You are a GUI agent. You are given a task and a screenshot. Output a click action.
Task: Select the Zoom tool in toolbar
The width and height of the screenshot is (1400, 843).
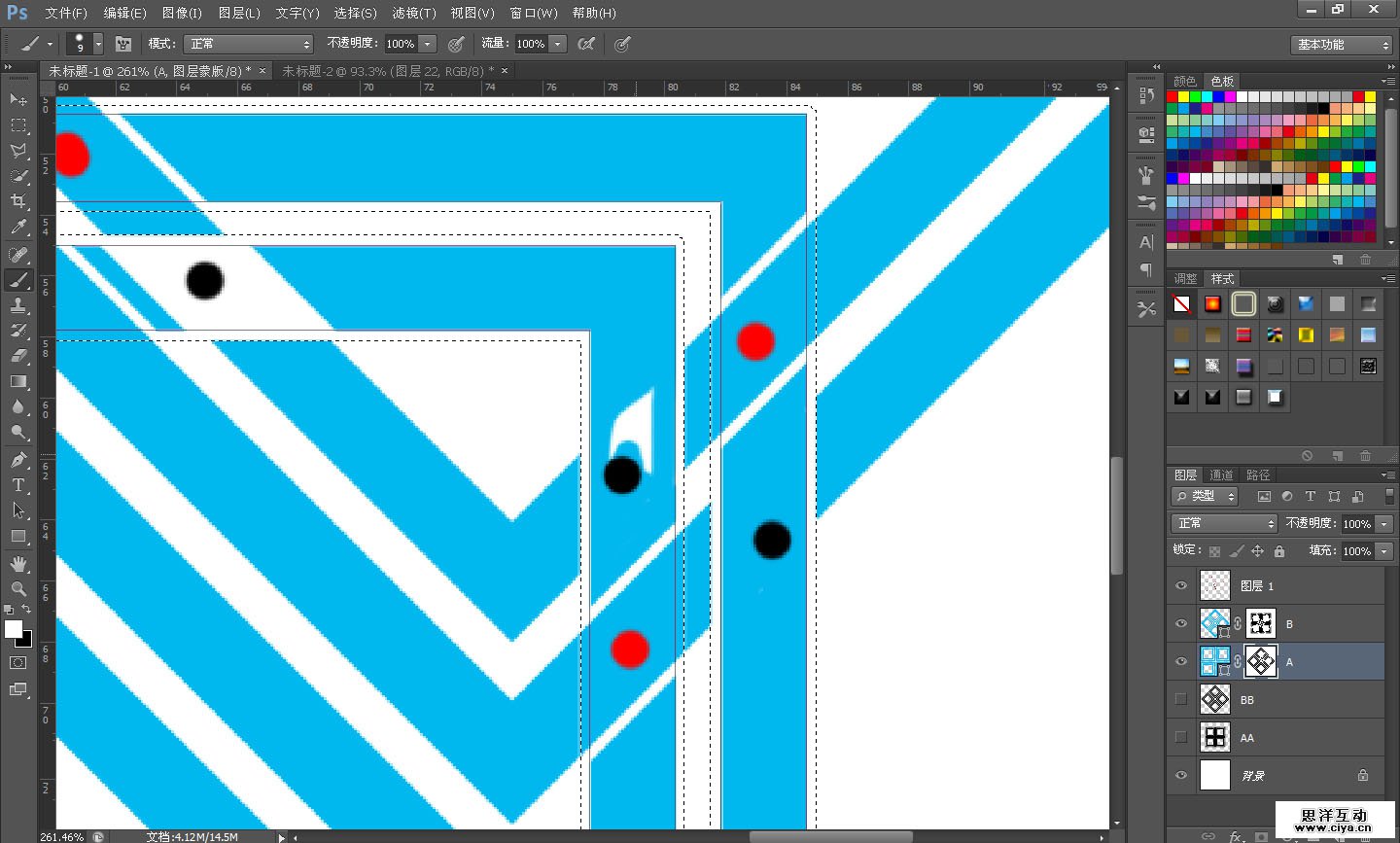pyautogui.click(x=18, y=589)
